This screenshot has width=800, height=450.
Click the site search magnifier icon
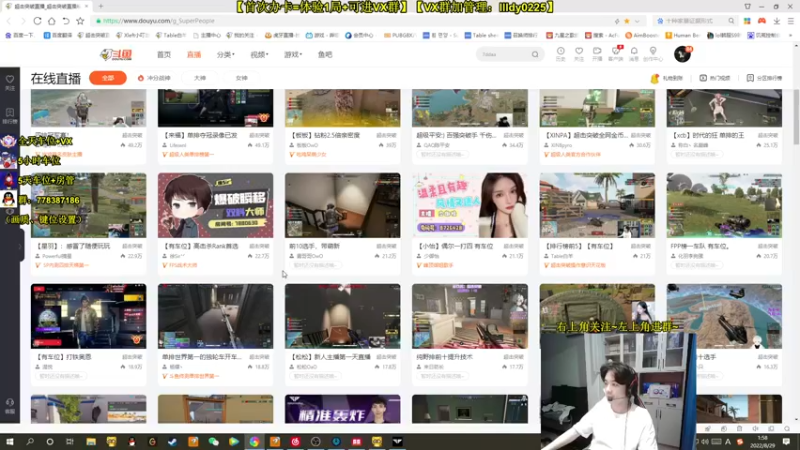tap(535, 55)
